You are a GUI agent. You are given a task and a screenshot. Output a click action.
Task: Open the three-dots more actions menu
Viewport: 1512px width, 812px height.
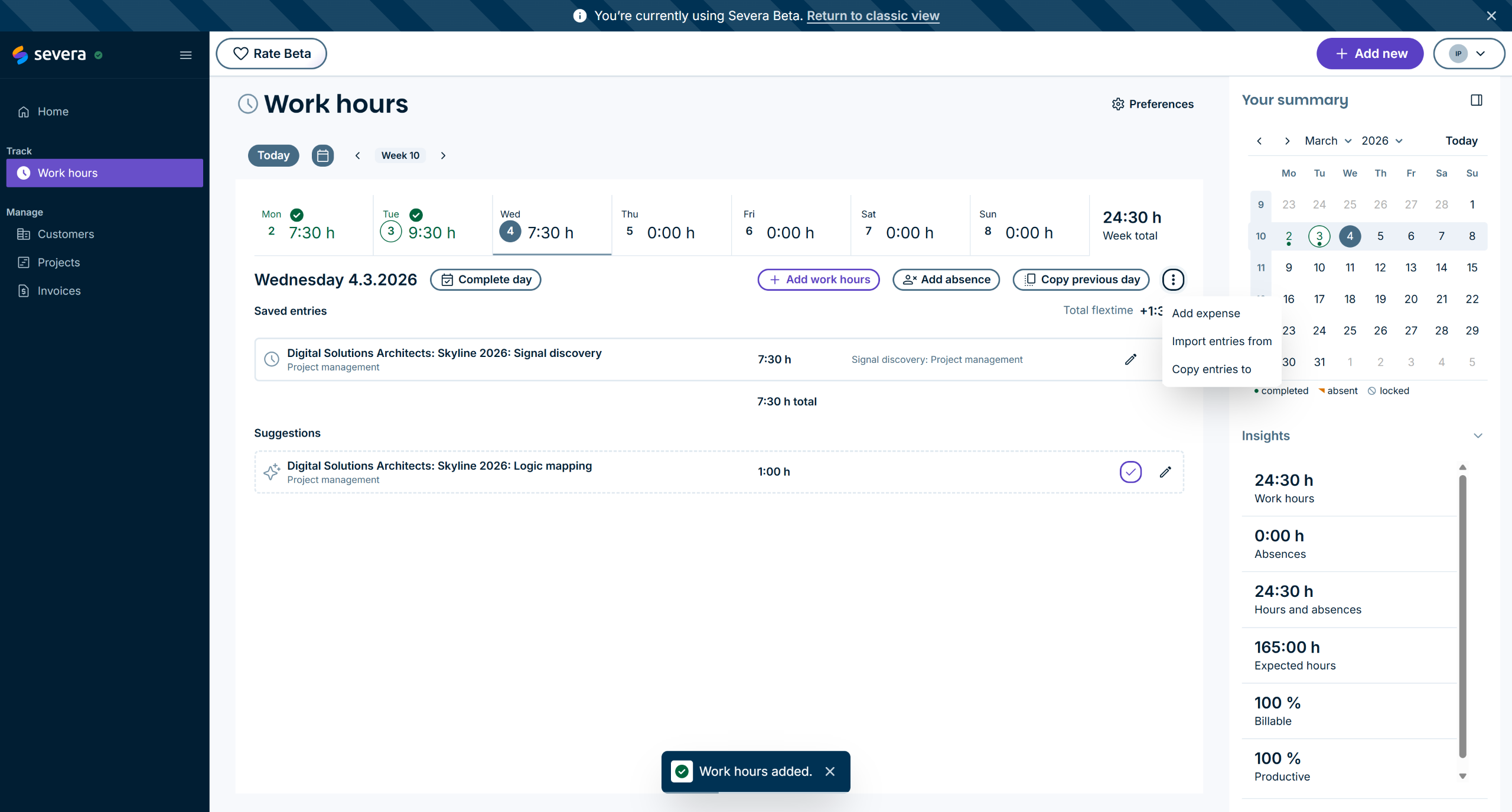(x=1173, y=280)
